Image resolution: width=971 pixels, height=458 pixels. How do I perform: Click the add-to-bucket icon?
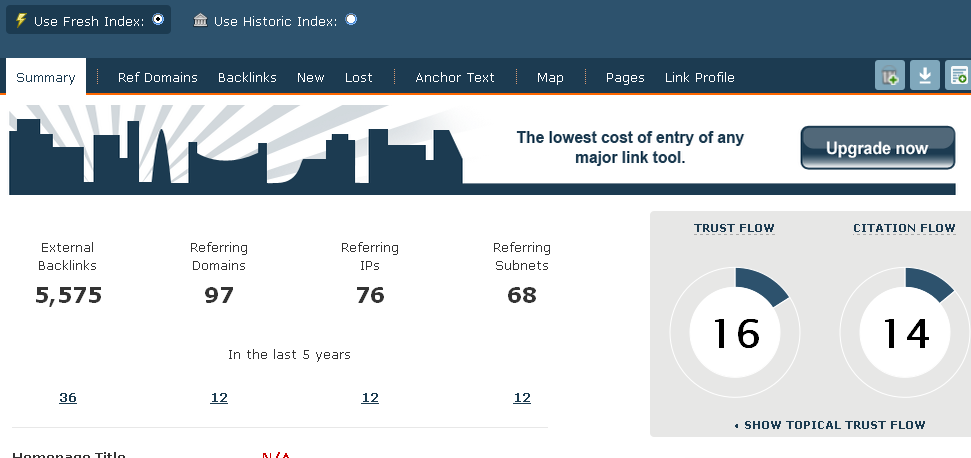tap(890, 76)
